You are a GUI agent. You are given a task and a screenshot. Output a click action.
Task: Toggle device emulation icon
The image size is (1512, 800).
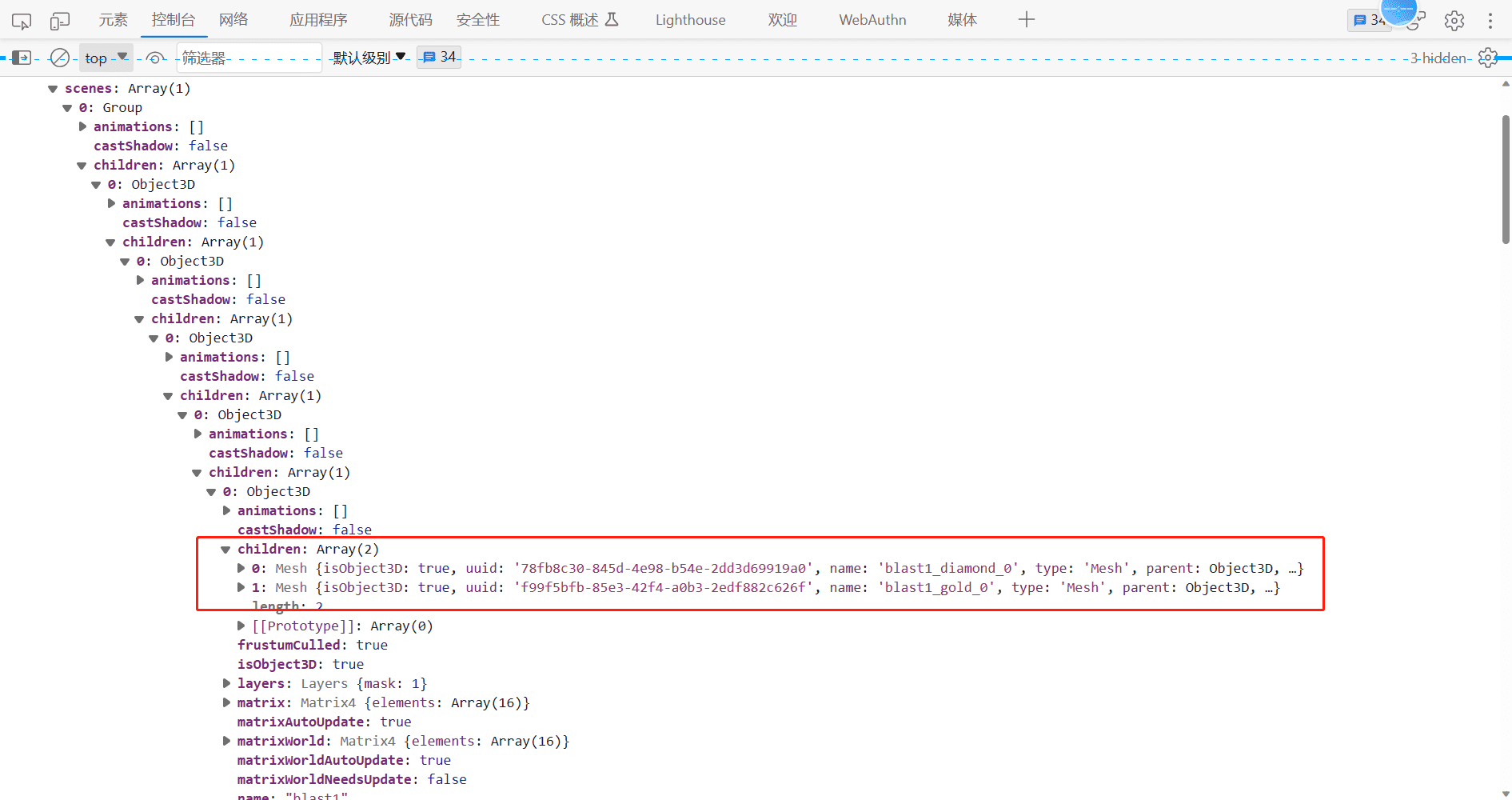[x=60, y=21]
